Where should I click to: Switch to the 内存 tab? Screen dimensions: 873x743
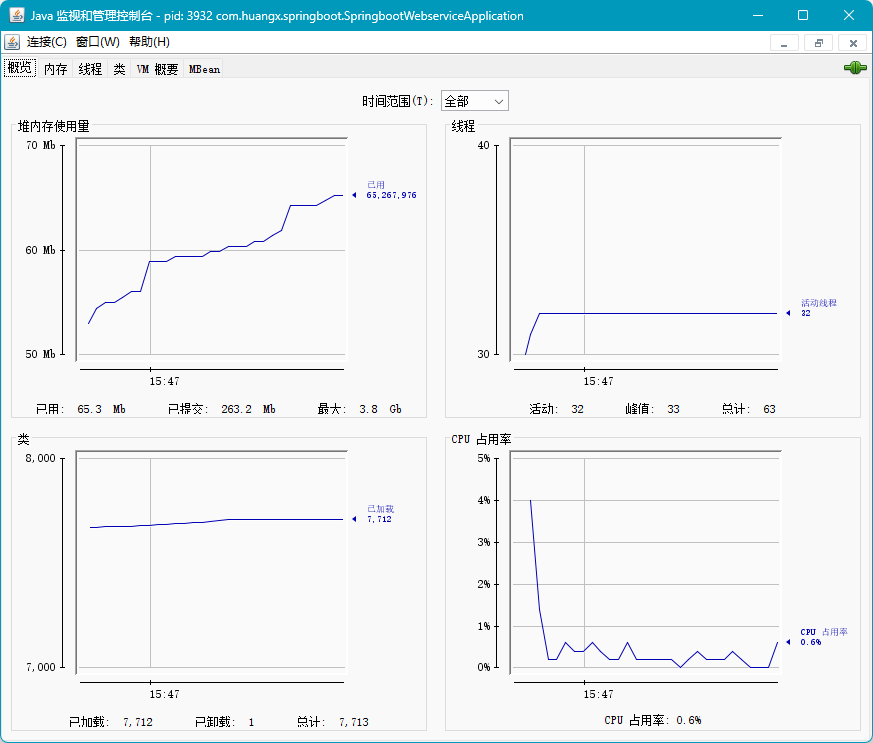[x=55, y=68]
